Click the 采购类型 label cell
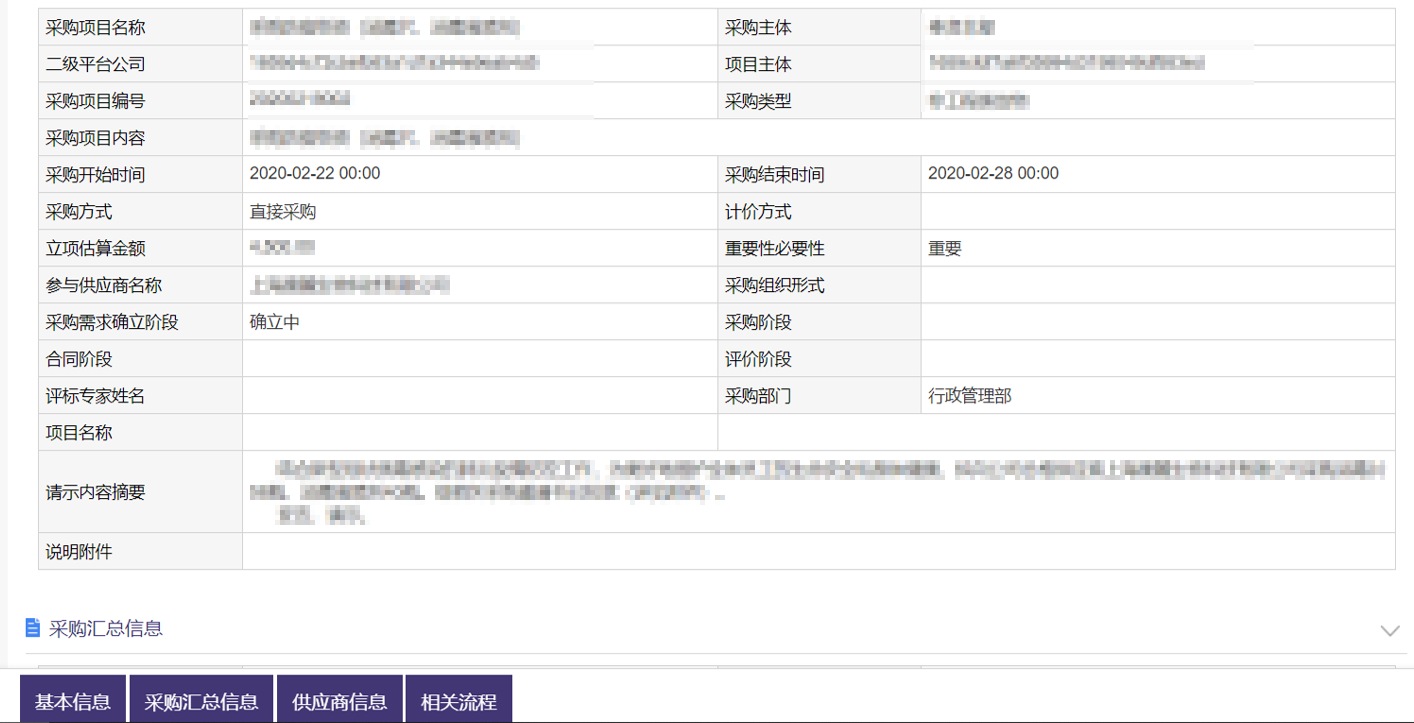This screenshot has width=1414, height=723. click(x=819, y=101)
